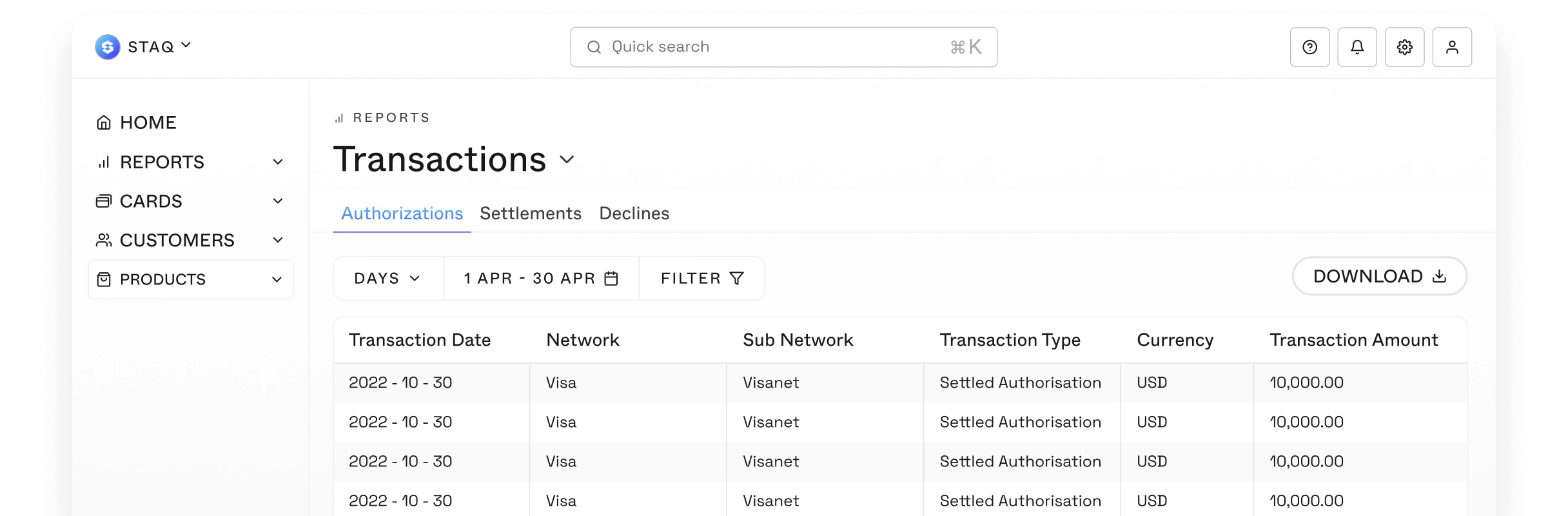The image size is (1568, 516).
Task: Switch to the Declines tab
Action: pos(634,213)
